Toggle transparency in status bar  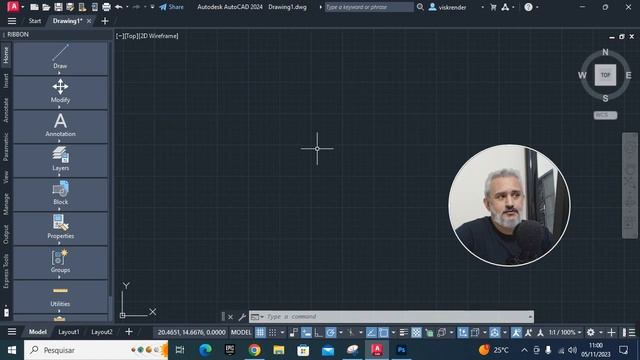[416, 332]
